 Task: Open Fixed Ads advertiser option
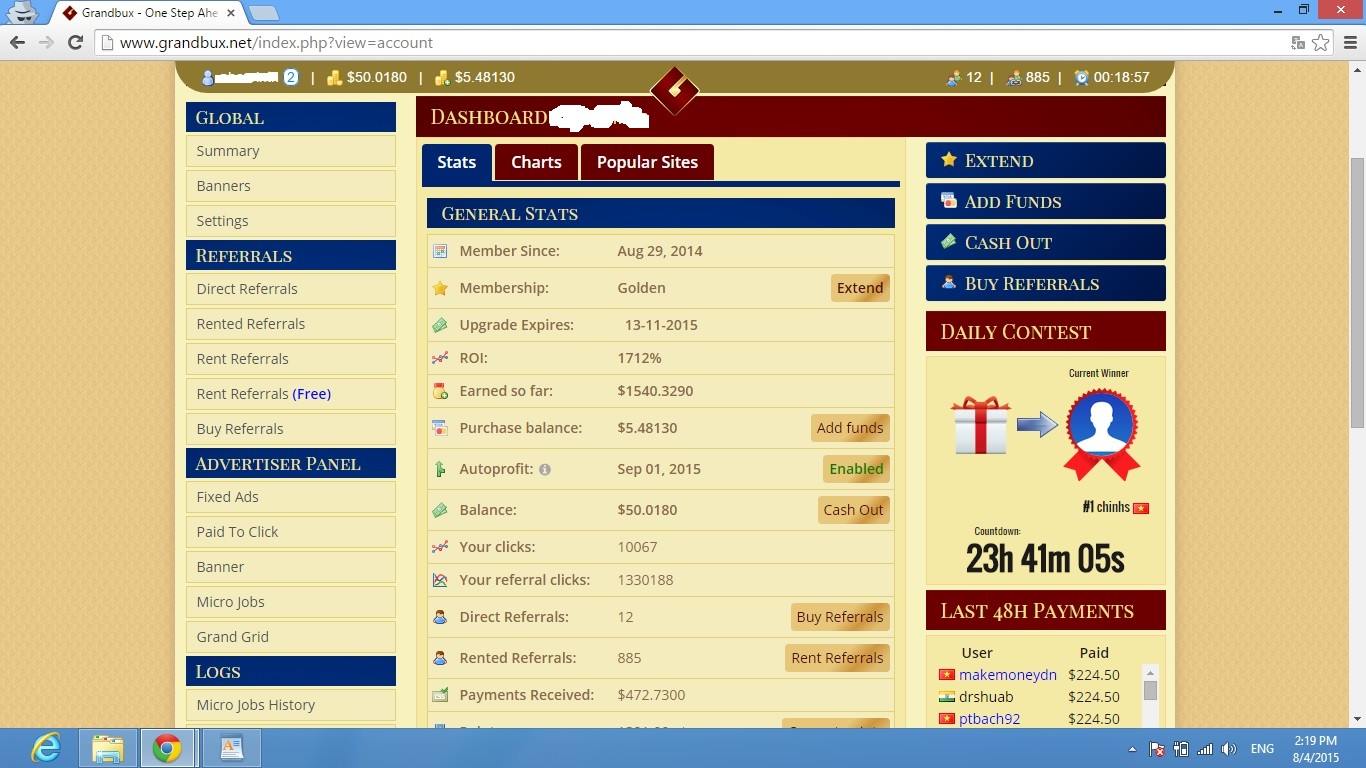pos(291,497)
